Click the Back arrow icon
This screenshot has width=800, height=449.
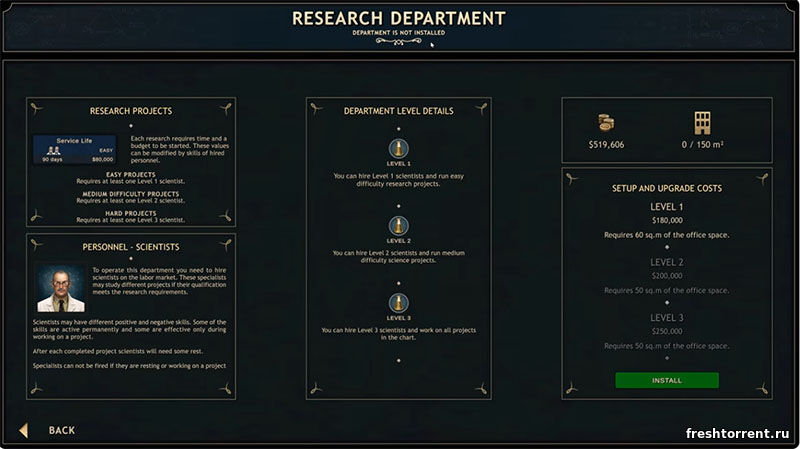point(23,430)
